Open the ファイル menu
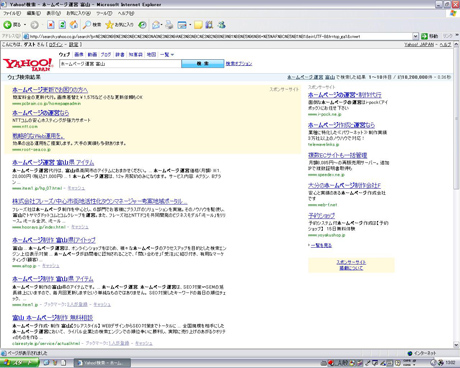This screenshot has width=460, height=368. 12,13
